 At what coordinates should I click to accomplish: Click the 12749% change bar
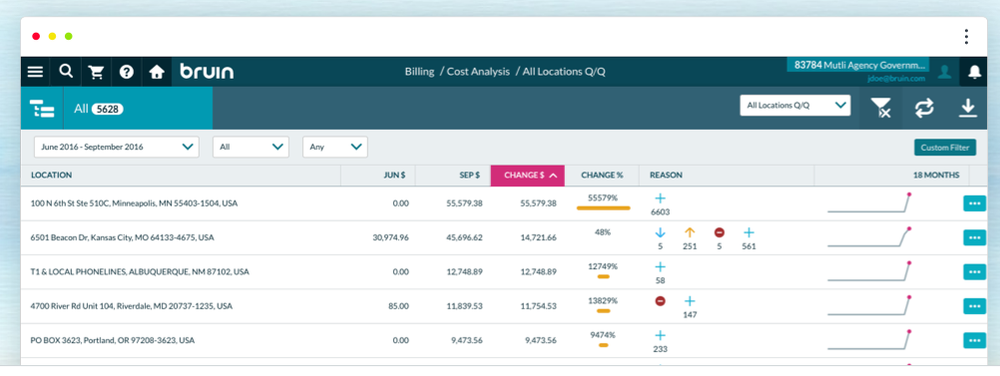[603, 277]
